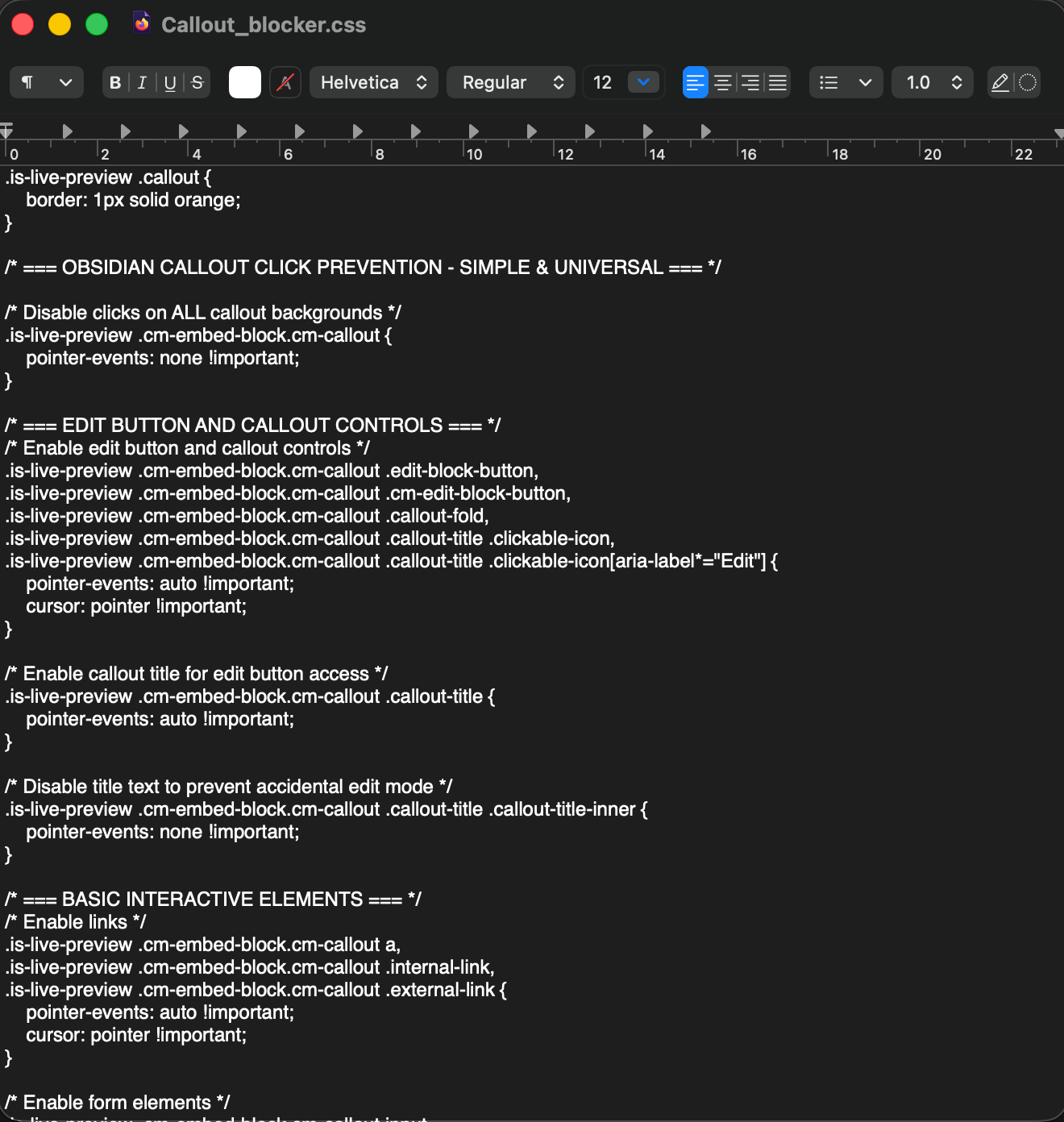Image resolution: width=1064 pixels, height=1122 pixels.
Task: Open the paragraph styles menu
Action: click(x=46, y=82)
